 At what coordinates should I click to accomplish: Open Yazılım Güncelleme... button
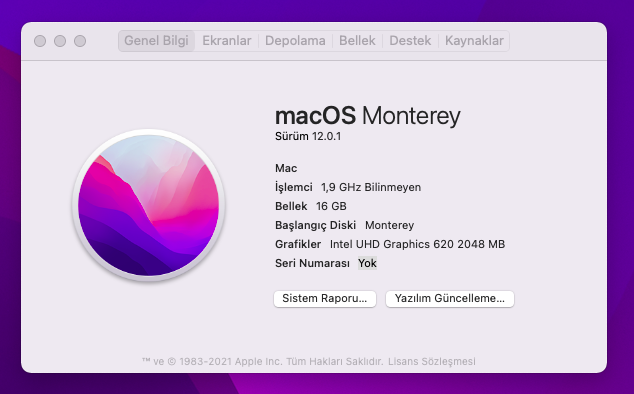[x=450, y=299]
